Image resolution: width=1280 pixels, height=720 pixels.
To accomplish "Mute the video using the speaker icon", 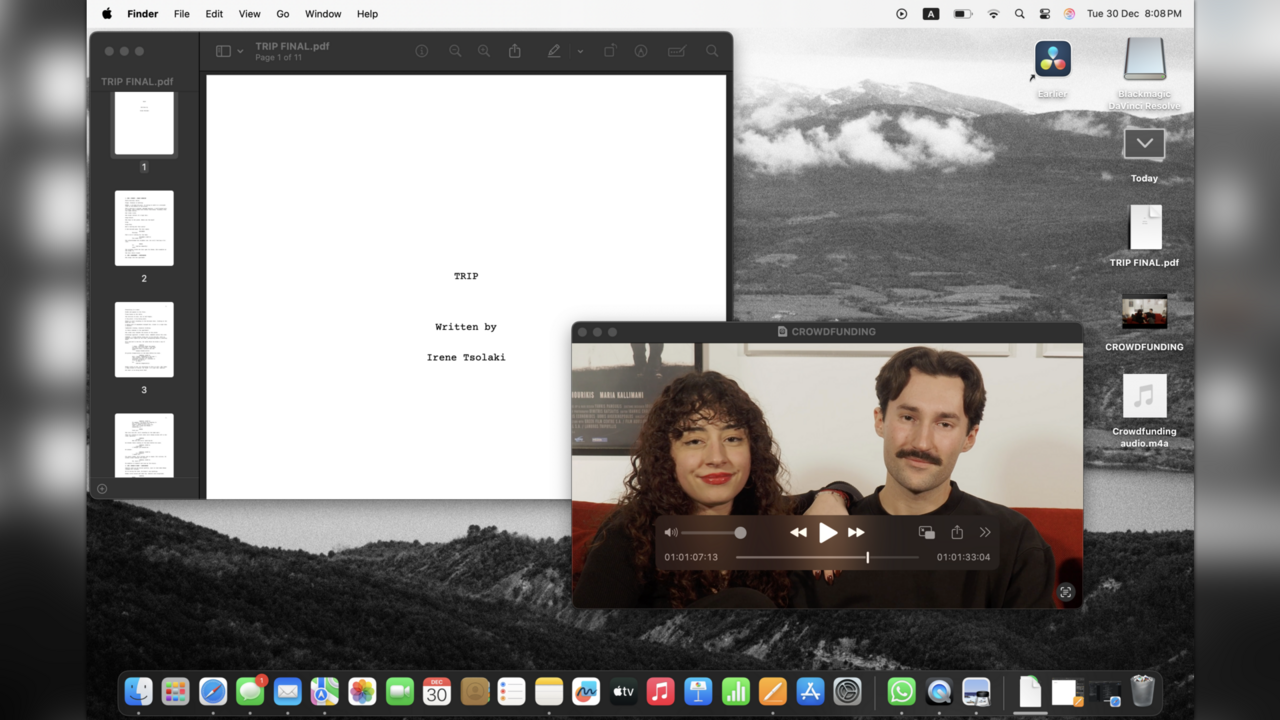I will click(671, 533).
